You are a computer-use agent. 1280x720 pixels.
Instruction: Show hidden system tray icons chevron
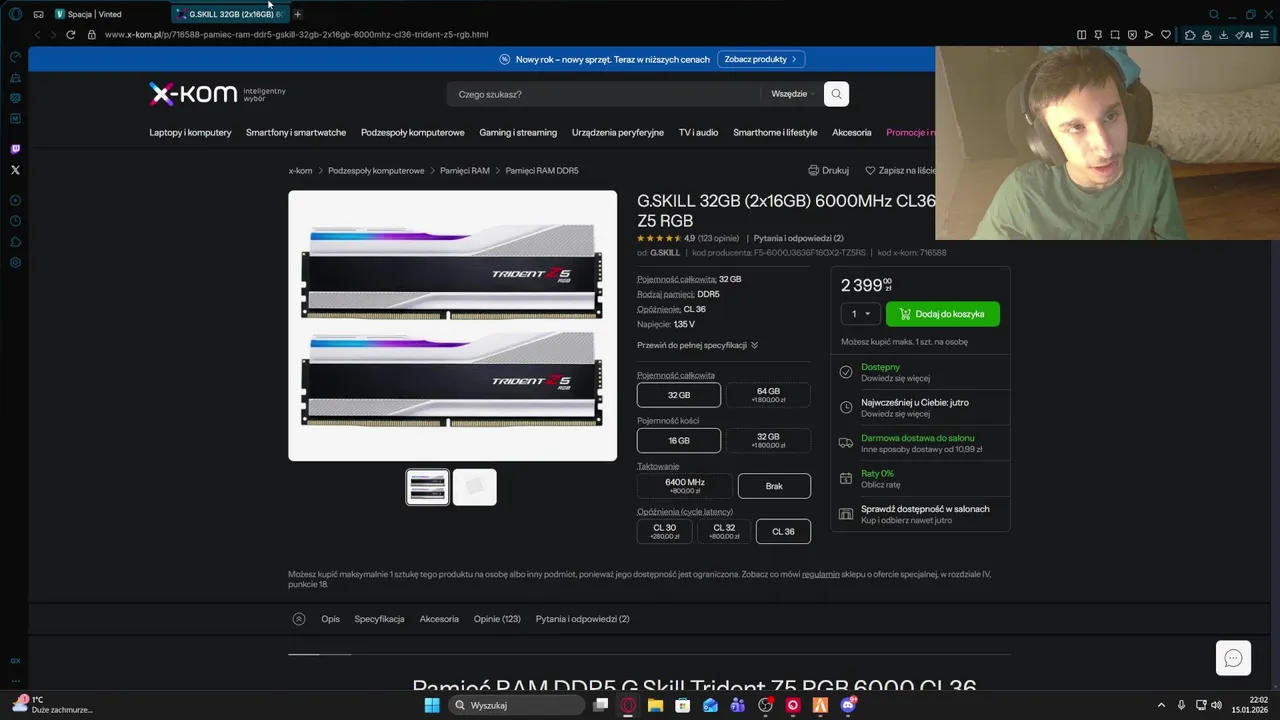pyautogui.click(x=1161, y=705)
